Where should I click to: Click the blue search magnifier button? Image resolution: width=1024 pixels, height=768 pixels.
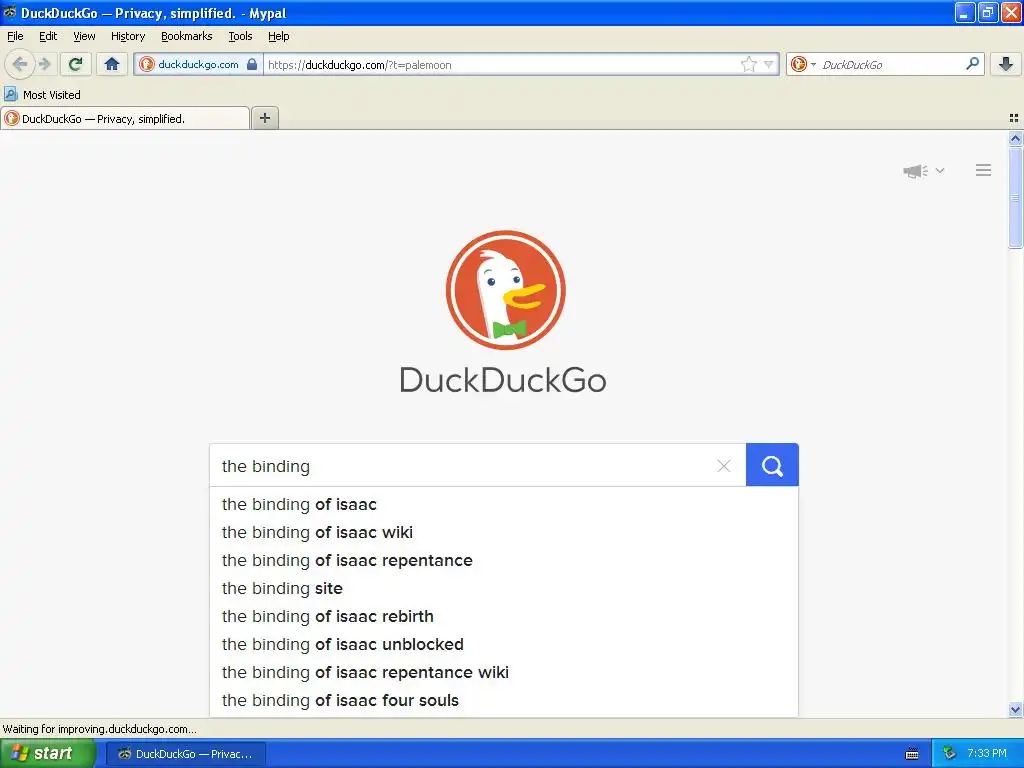(x=772, y=465)
